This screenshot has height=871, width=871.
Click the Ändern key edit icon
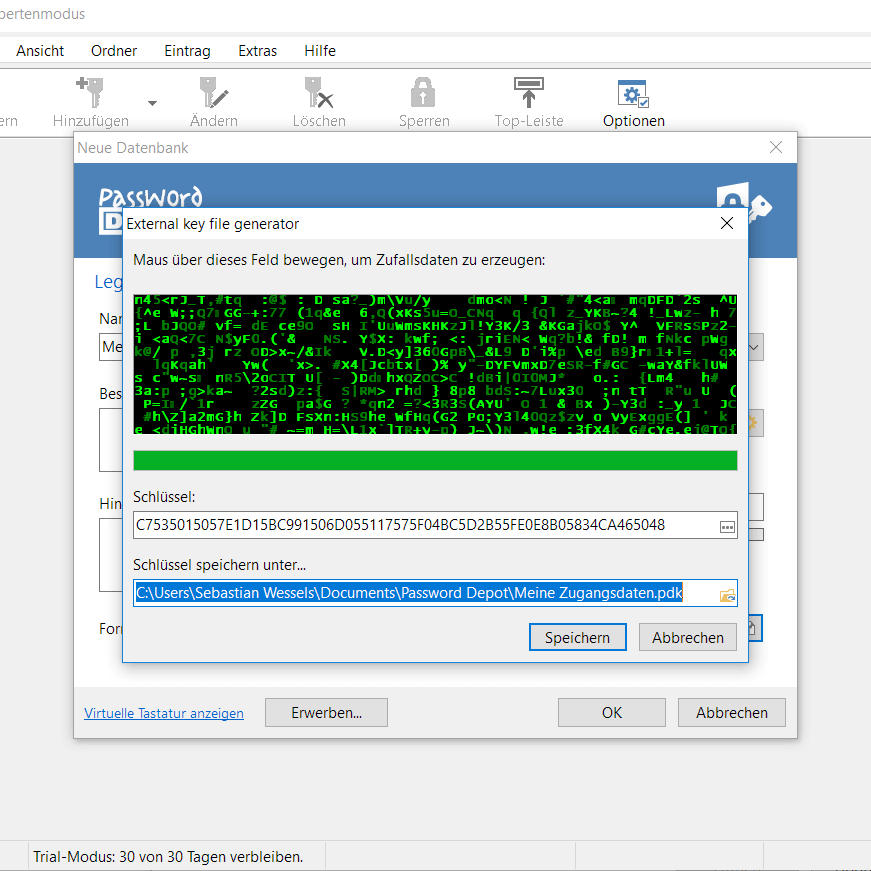click(213, 92)
